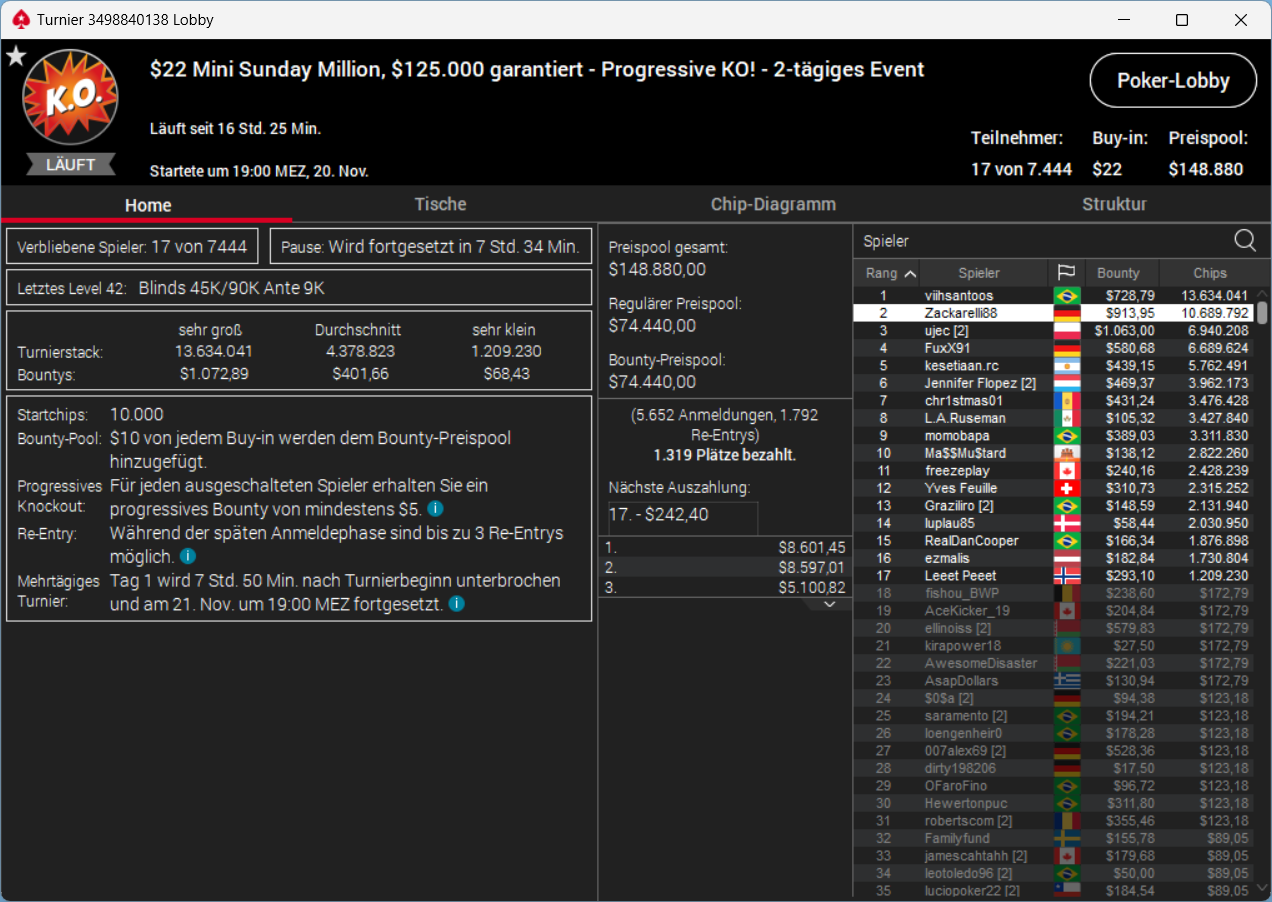Sort player list by Chips column
Viewport: 1272px width, 902px height.
click(x=1210, y=273)
